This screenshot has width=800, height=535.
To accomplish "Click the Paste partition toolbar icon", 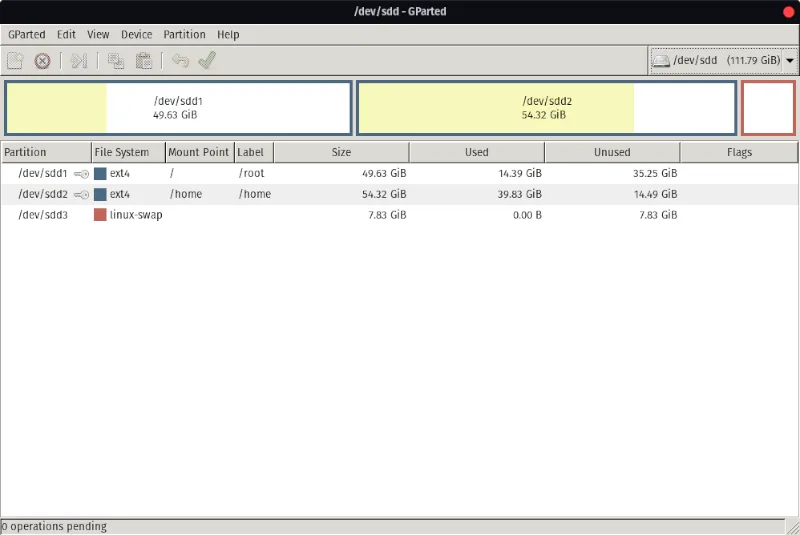I will pos(143,61).
